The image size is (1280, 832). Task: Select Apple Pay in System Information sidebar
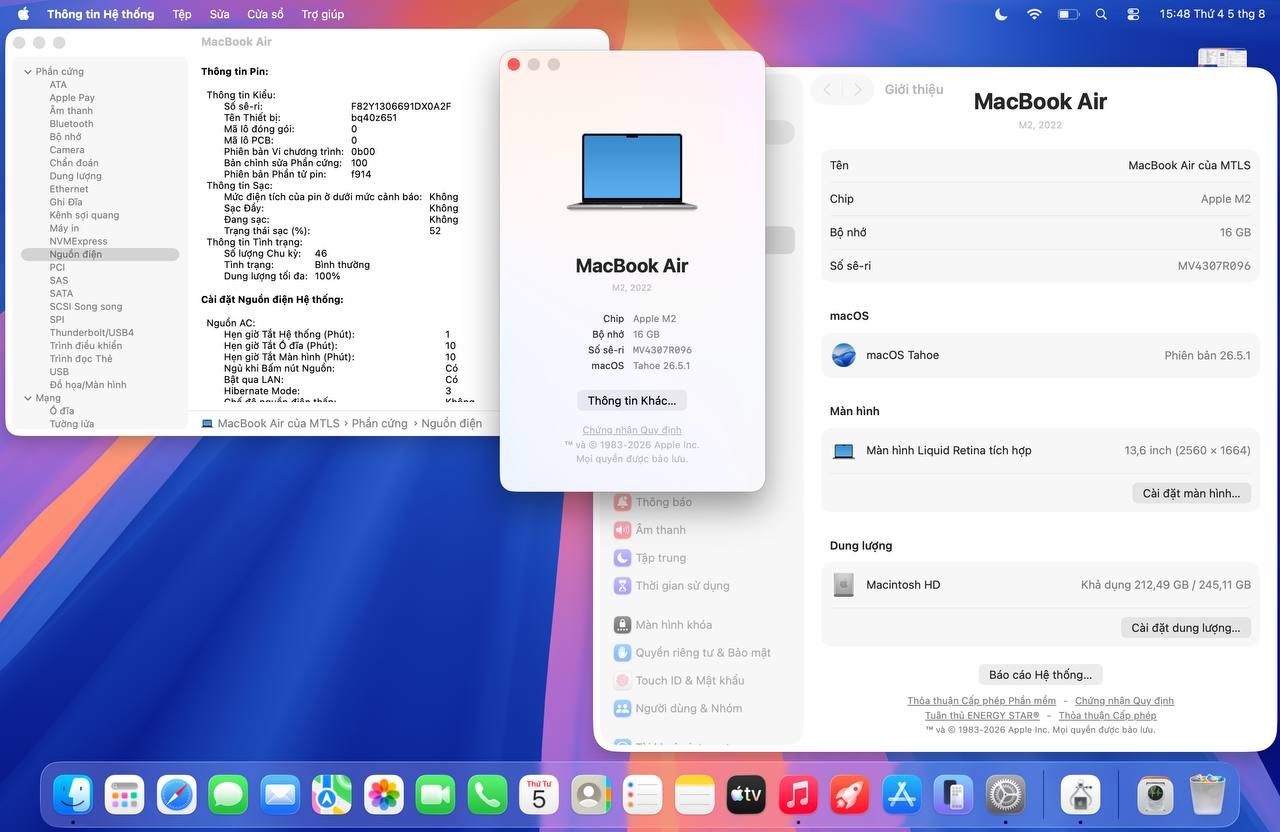[x=72, y=98]
